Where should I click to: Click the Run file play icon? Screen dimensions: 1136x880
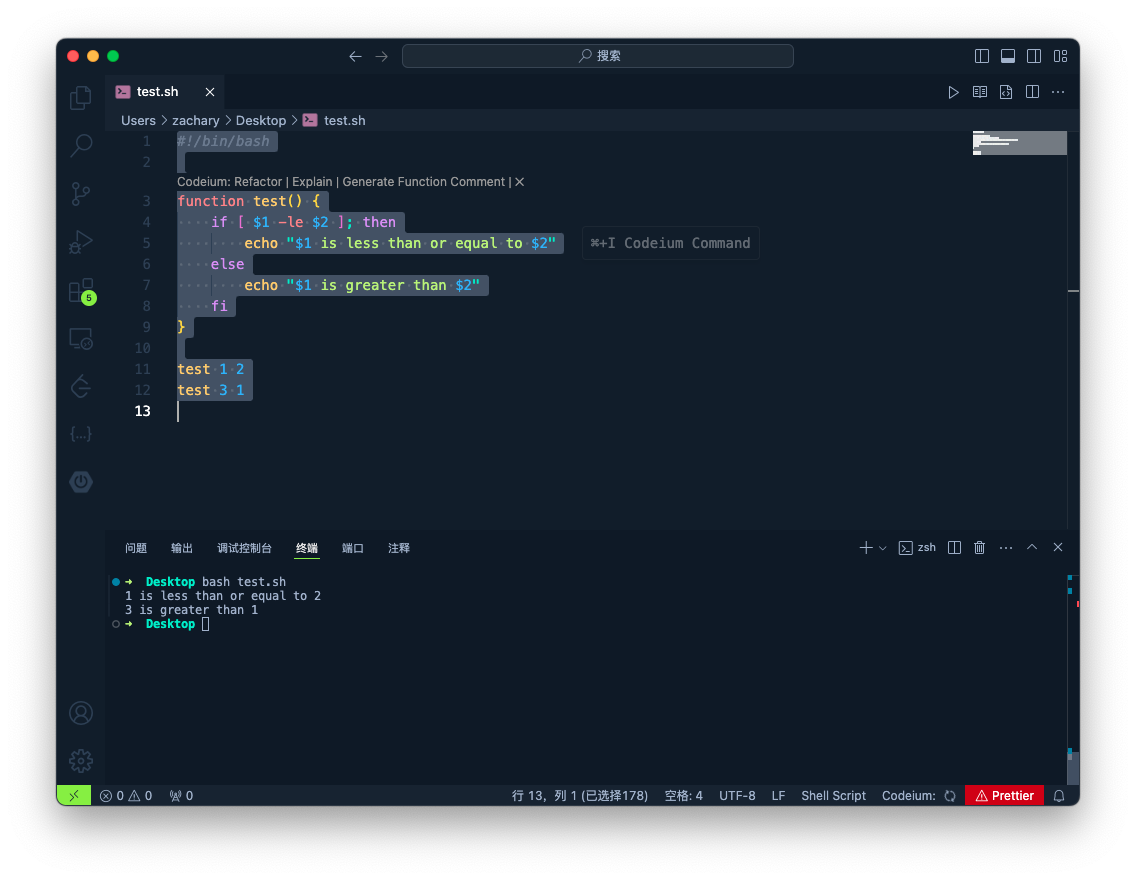(953, 92)
